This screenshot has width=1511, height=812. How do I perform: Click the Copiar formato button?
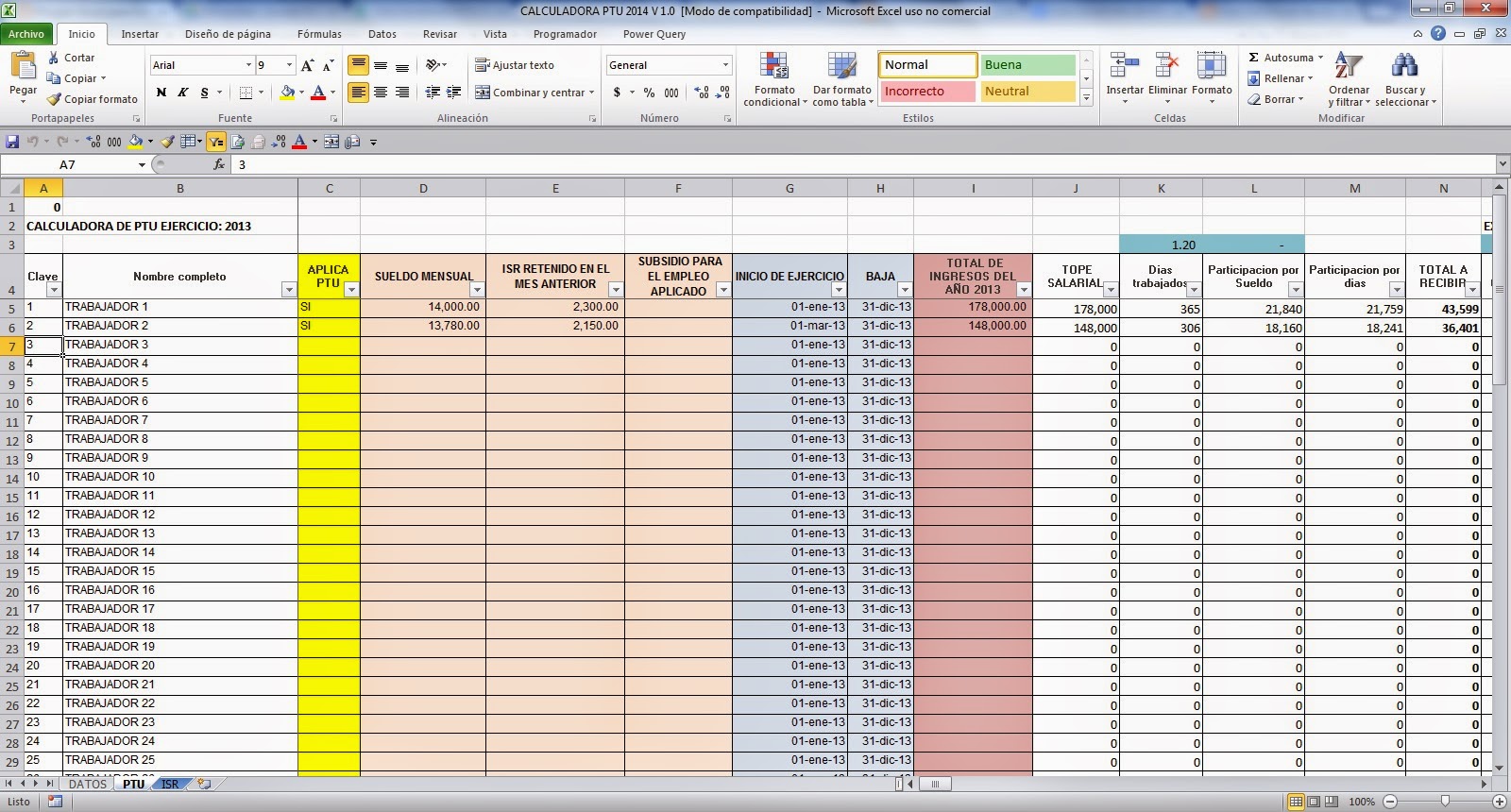coord(93,99)
